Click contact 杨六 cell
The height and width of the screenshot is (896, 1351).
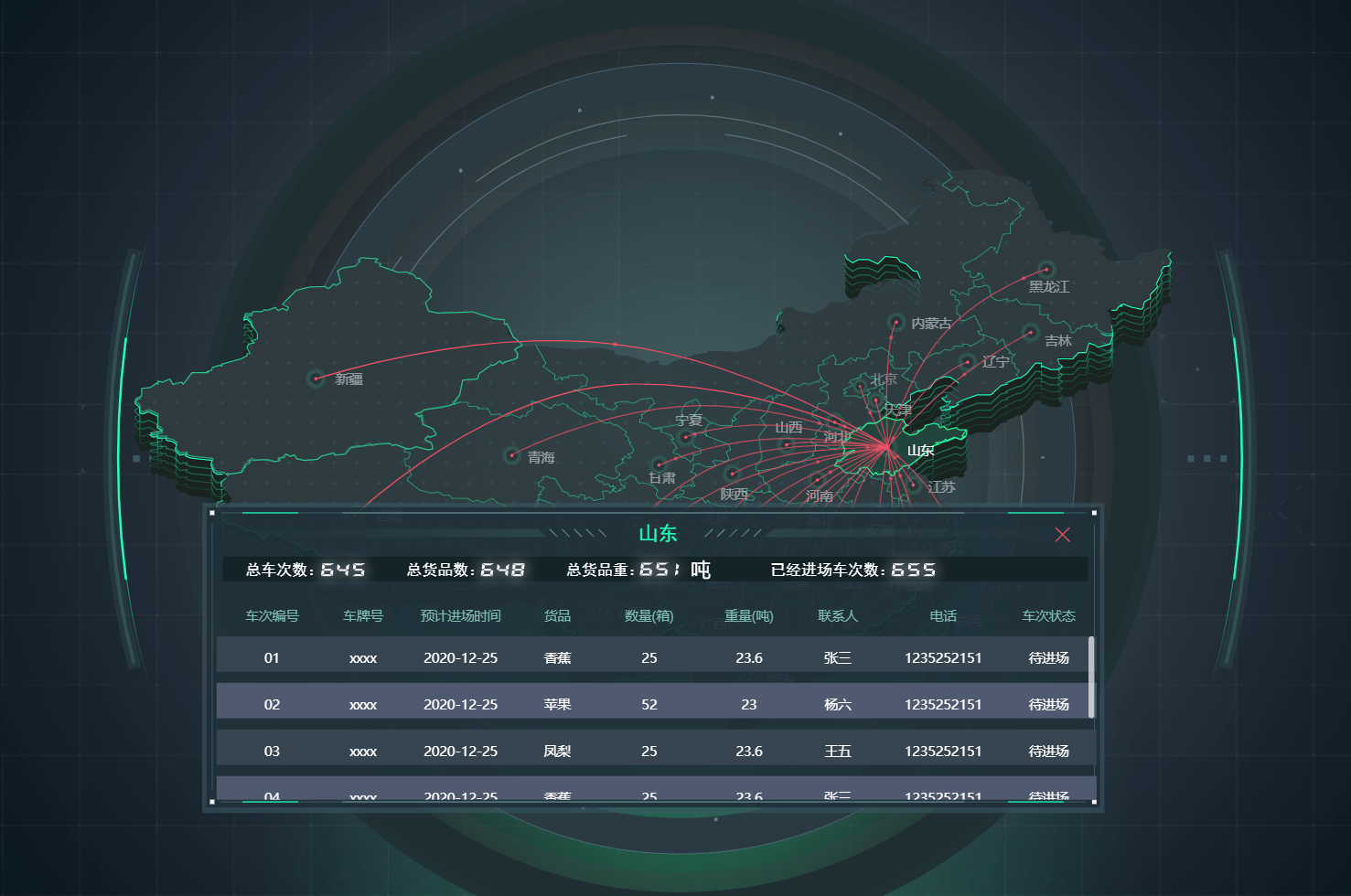point(838,704)
